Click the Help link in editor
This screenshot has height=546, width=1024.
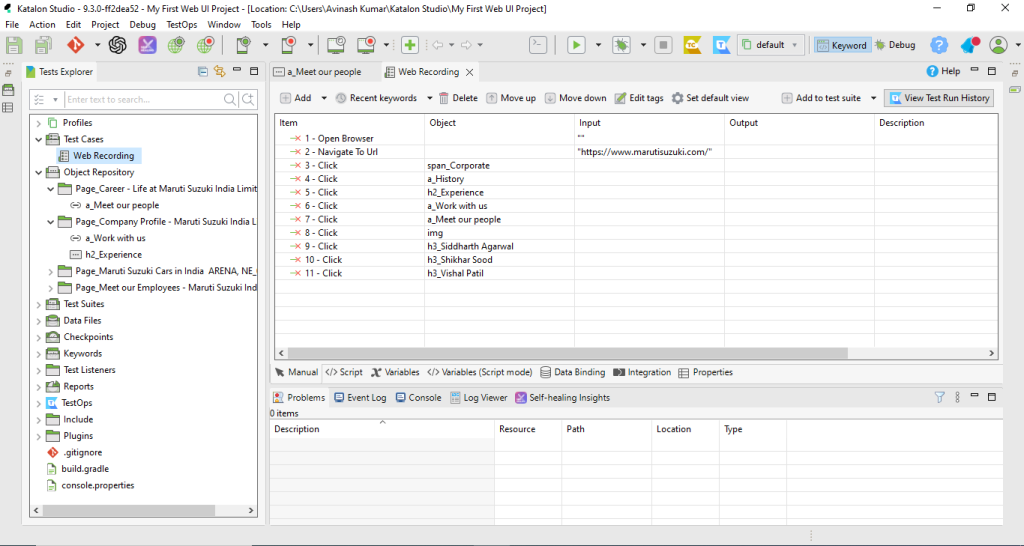click(944, 71)
